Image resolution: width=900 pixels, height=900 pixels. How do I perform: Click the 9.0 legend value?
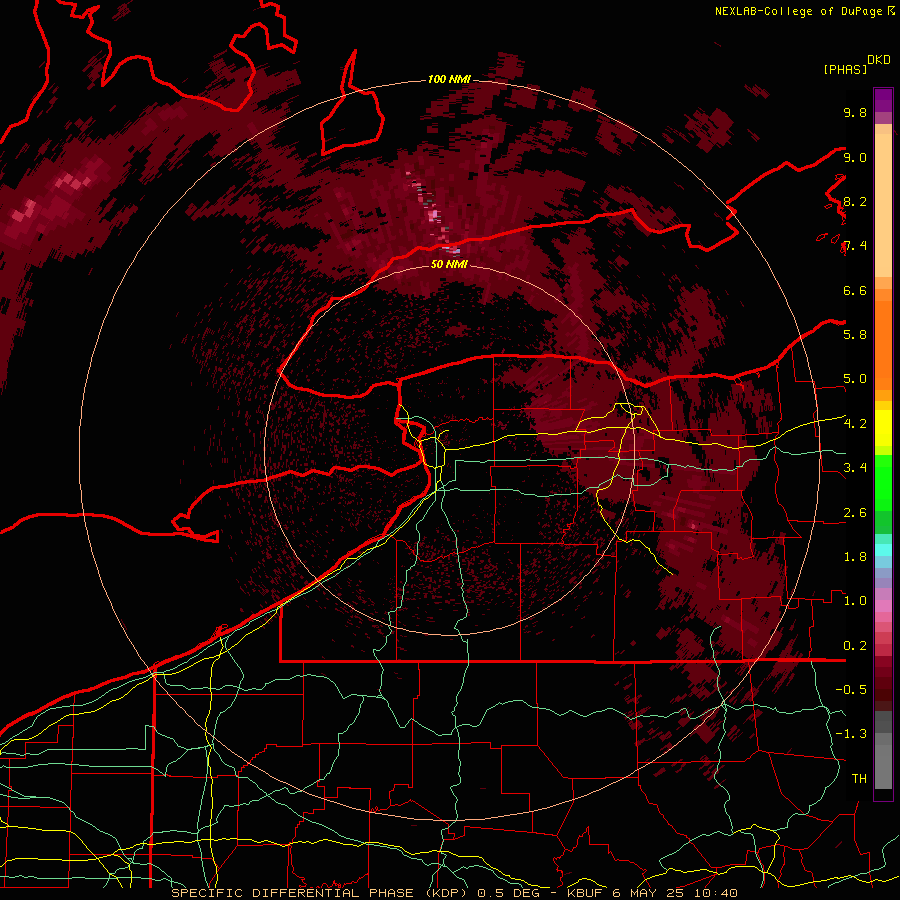(x=855, y=157)
